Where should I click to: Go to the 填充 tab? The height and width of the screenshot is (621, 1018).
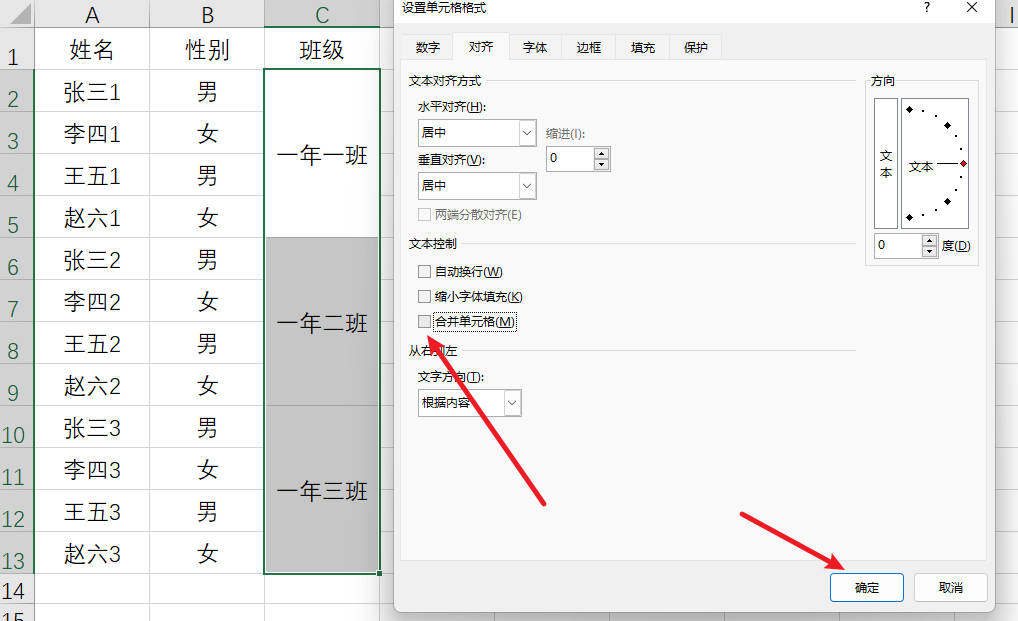(x=643, y=48)
